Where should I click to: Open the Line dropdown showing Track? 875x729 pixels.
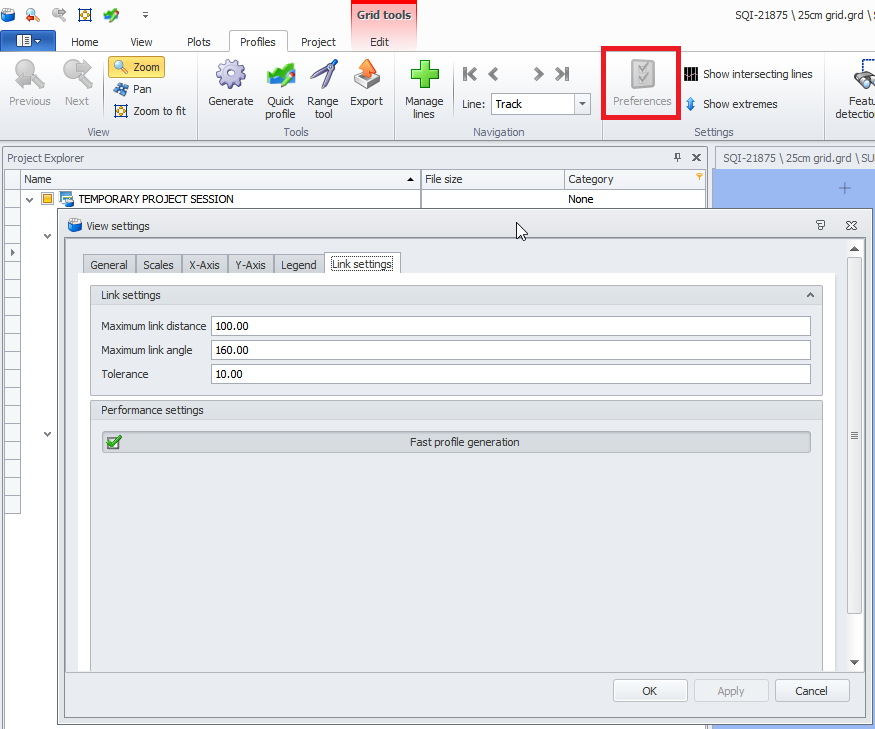[582, 104]
